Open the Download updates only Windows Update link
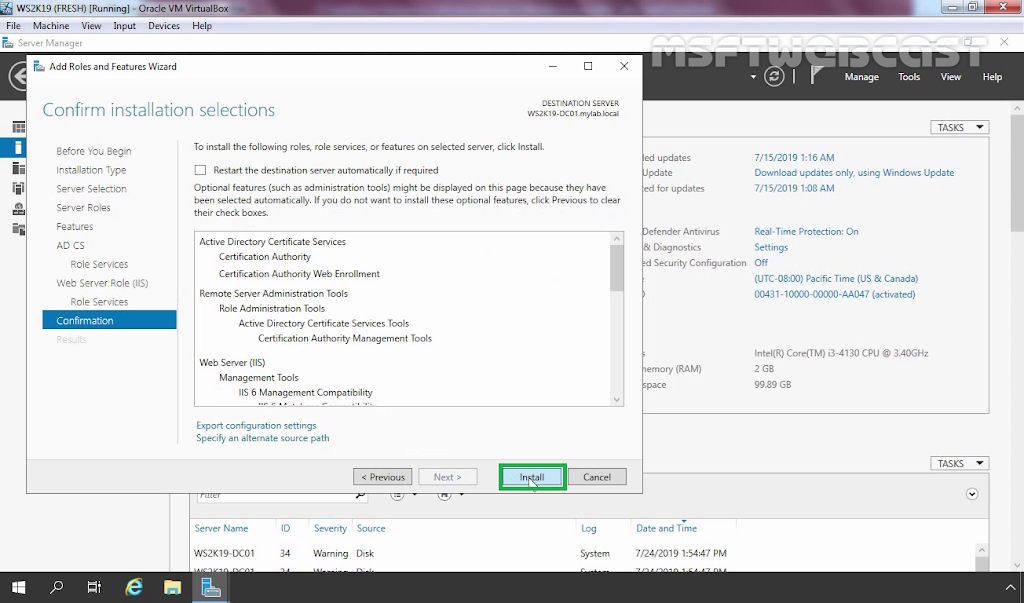This screenshot has height=603, width=1024. (854, 172)
